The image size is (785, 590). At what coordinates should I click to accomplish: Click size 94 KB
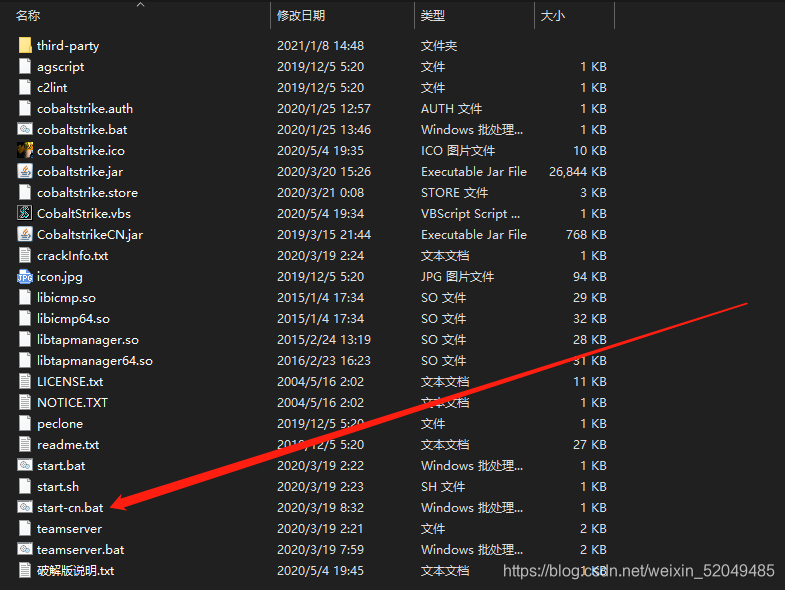(590, 276)
